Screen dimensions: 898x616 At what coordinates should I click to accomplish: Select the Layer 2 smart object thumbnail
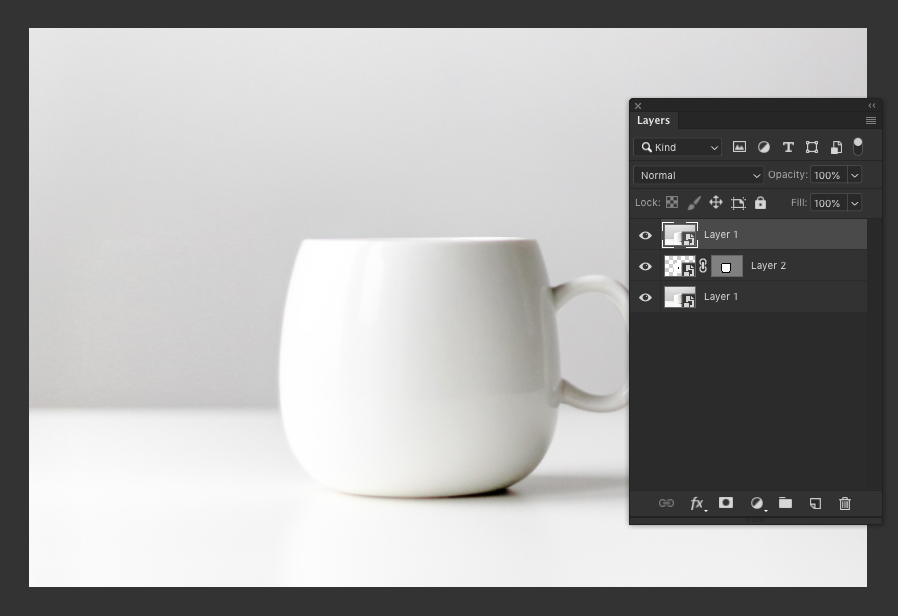(680, 266)
